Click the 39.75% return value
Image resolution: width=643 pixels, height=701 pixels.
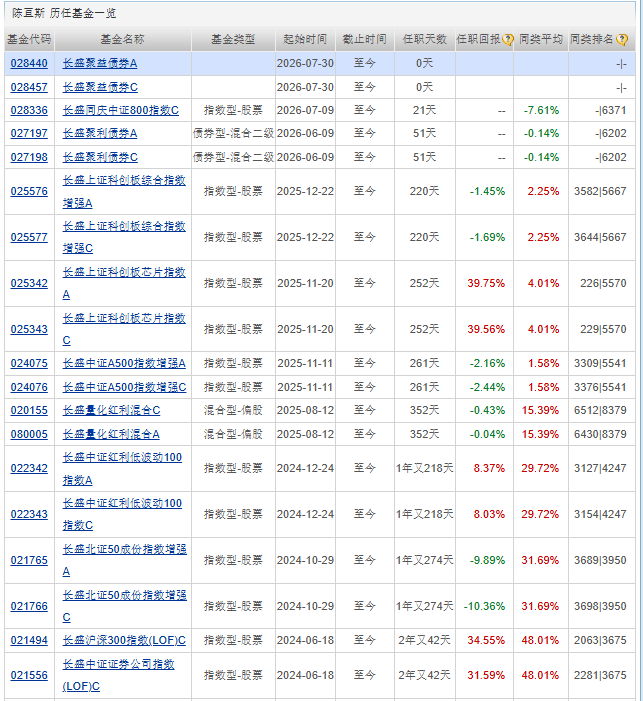pos(486,283)
